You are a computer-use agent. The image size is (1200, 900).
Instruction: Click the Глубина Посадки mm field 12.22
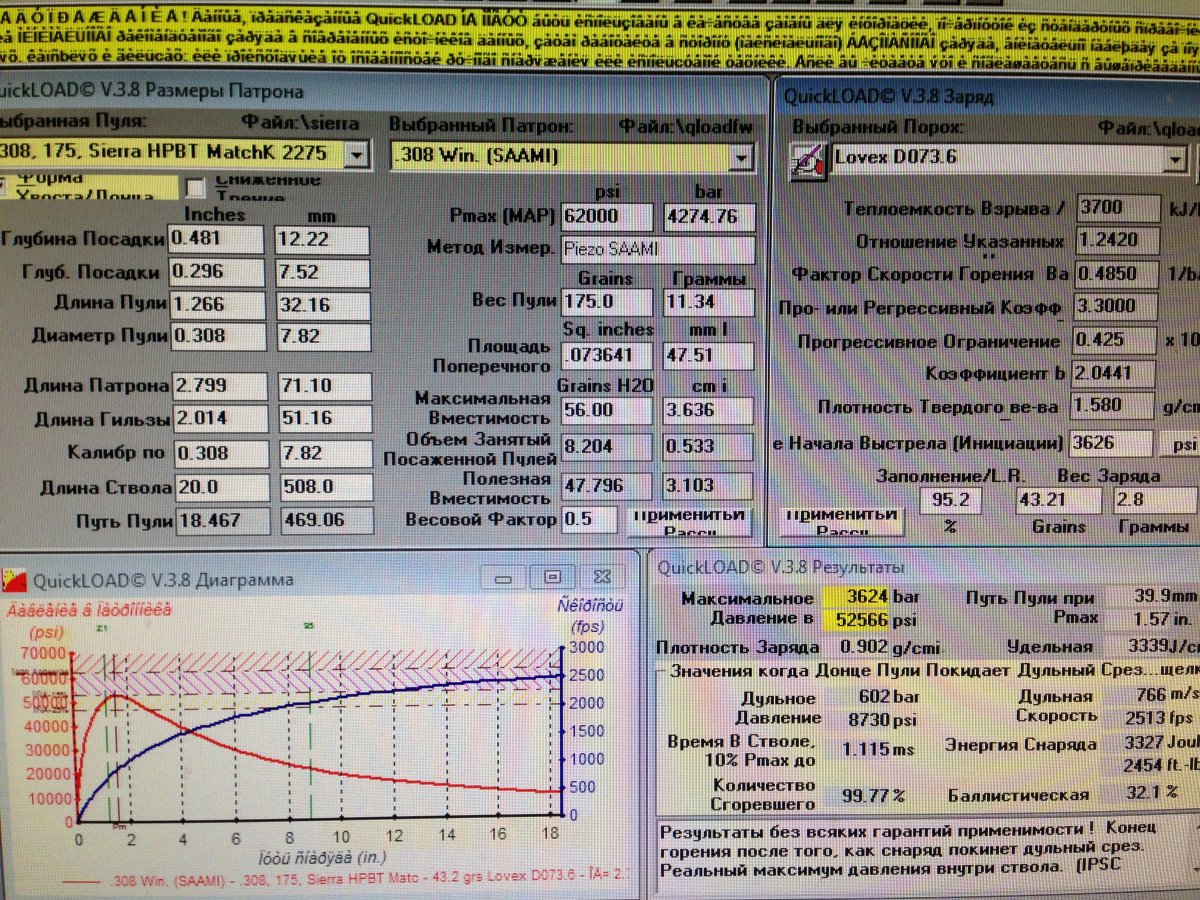321,241
